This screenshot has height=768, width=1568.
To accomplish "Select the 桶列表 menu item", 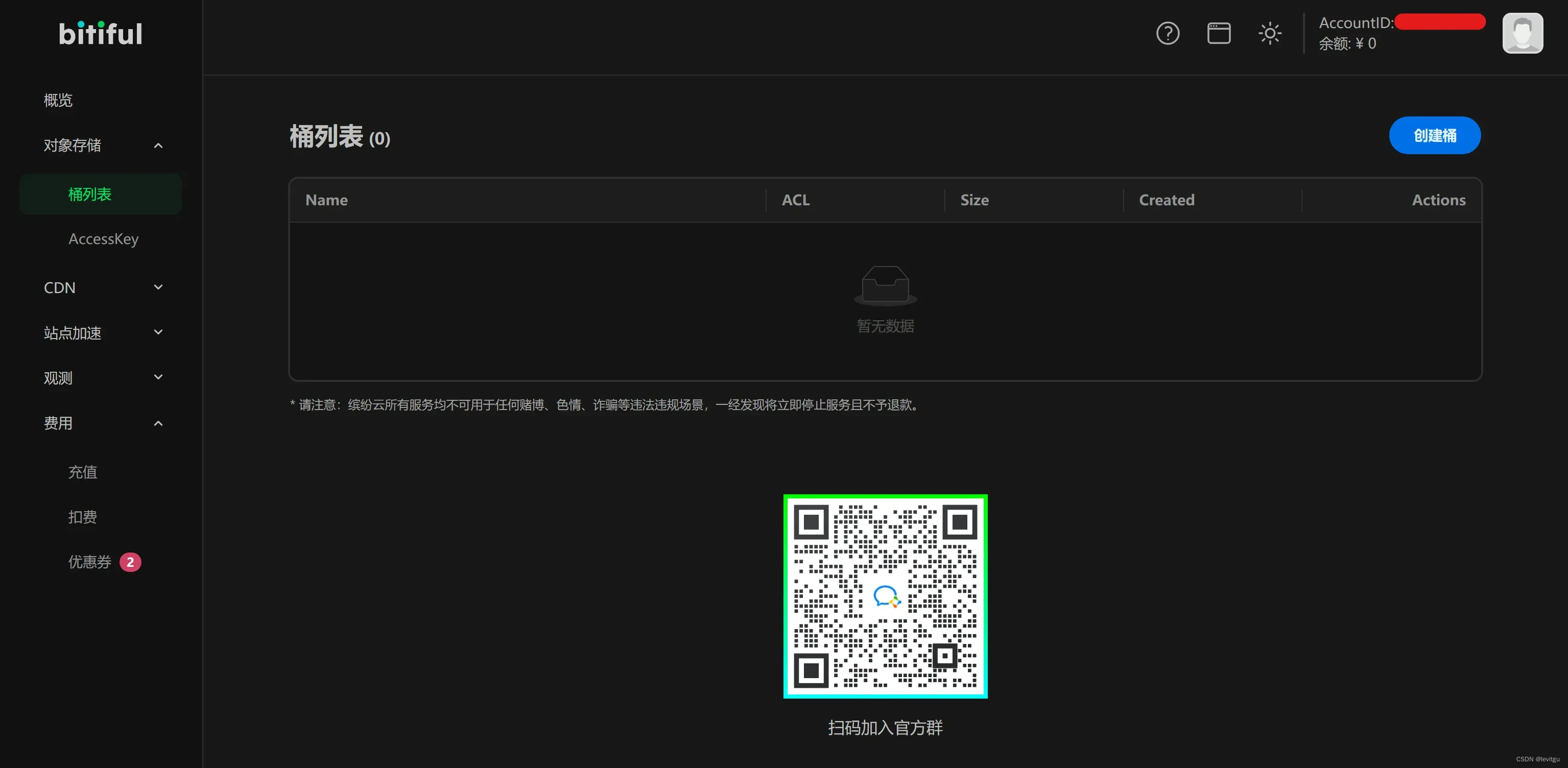I will click(90, 194).
